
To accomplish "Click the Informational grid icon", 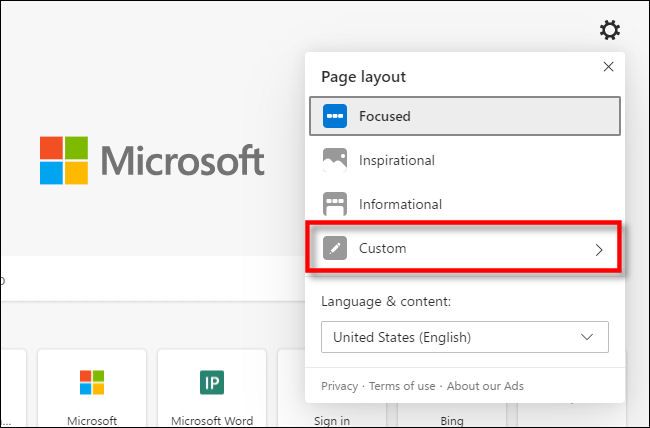I will click(x=334, y=204).
